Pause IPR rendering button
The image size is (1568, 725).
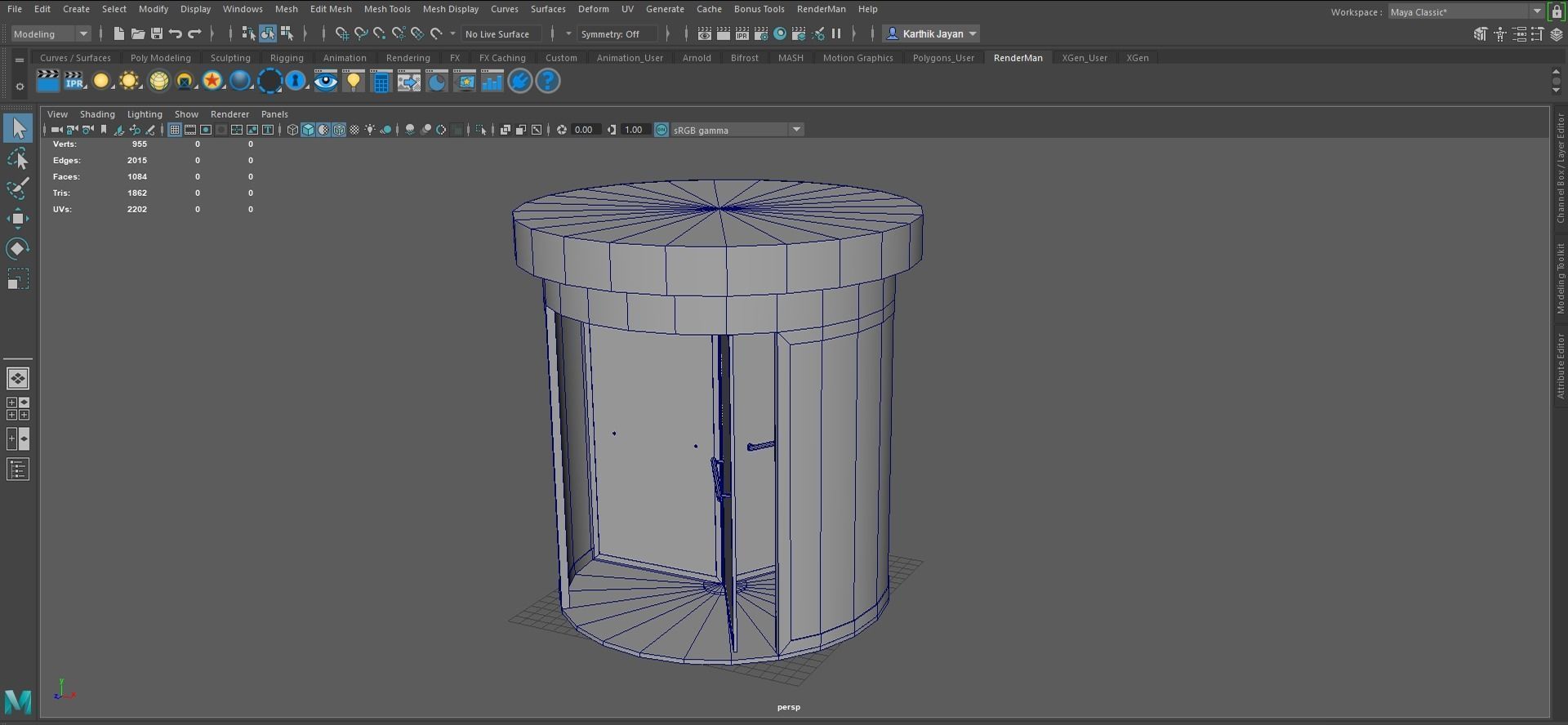click(x=836, y=33)
